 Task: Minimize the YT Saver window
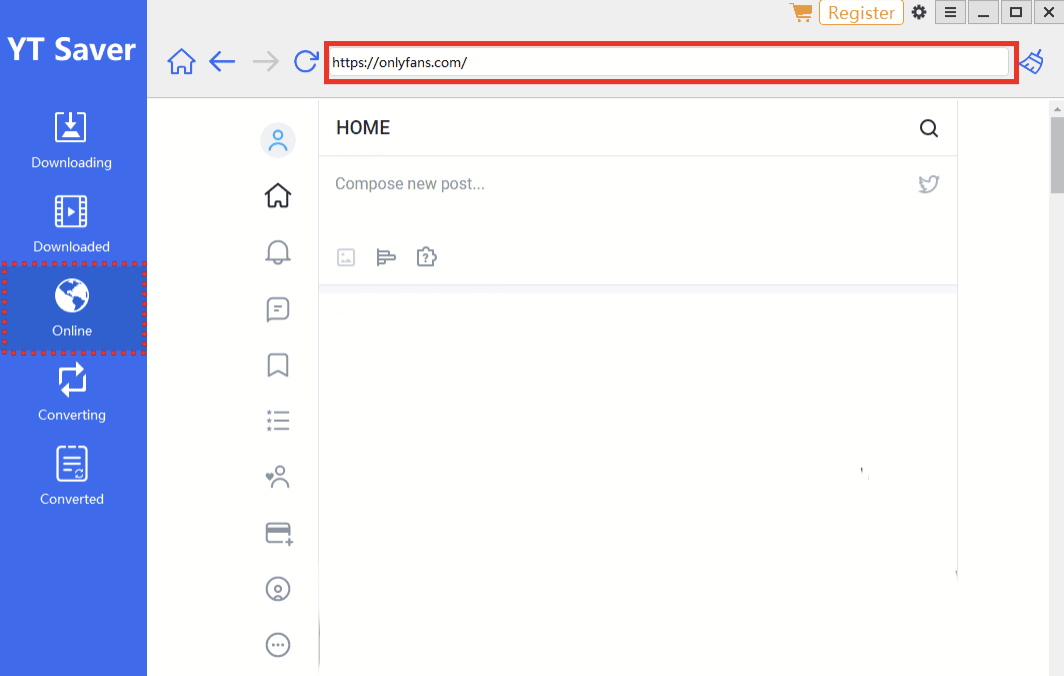pos(983,12)
